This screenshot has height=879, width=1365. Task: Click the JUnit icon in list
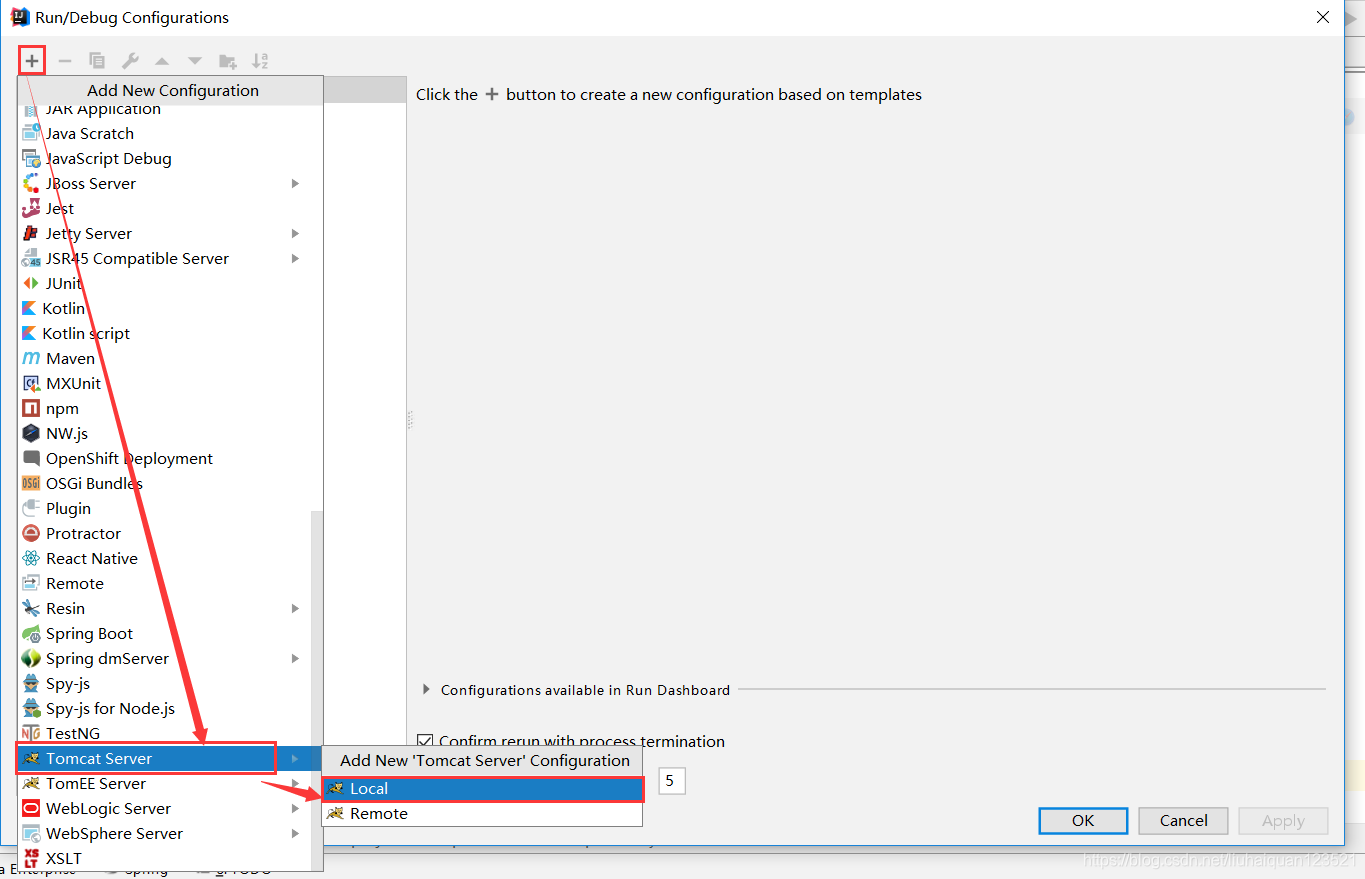[x=31, y=283]
